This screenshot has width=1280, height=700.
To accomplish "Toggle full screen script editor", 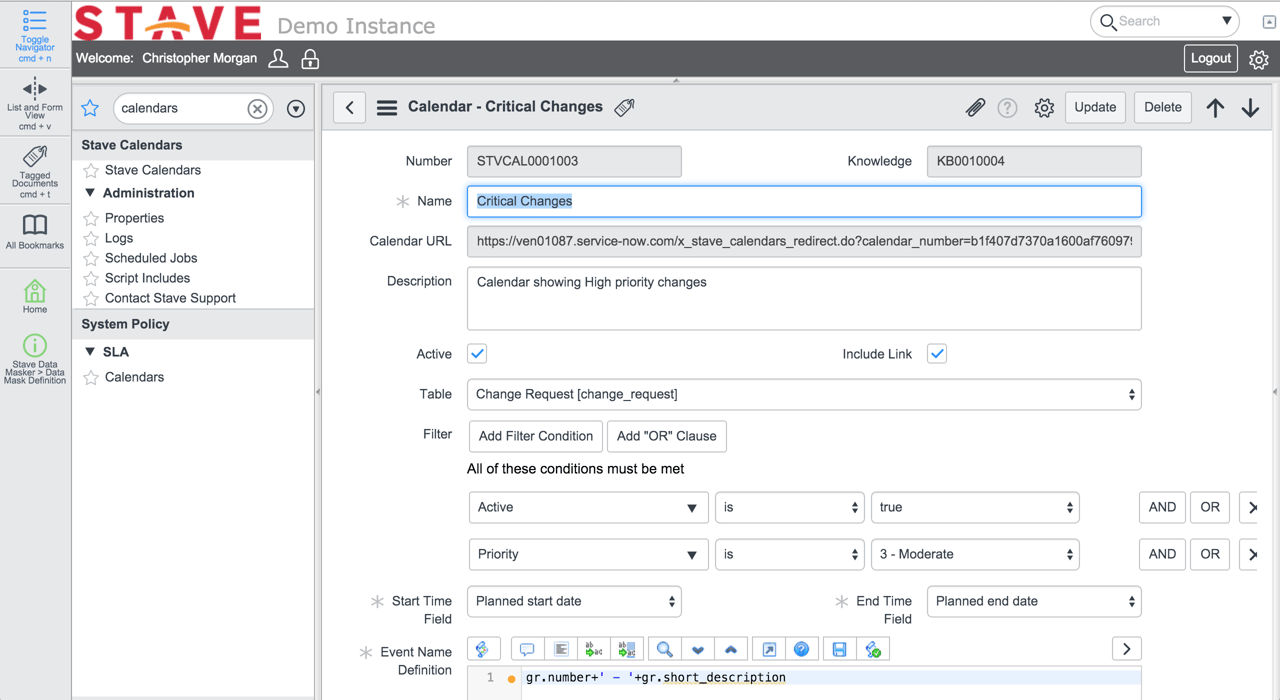I will pos(769,649).
